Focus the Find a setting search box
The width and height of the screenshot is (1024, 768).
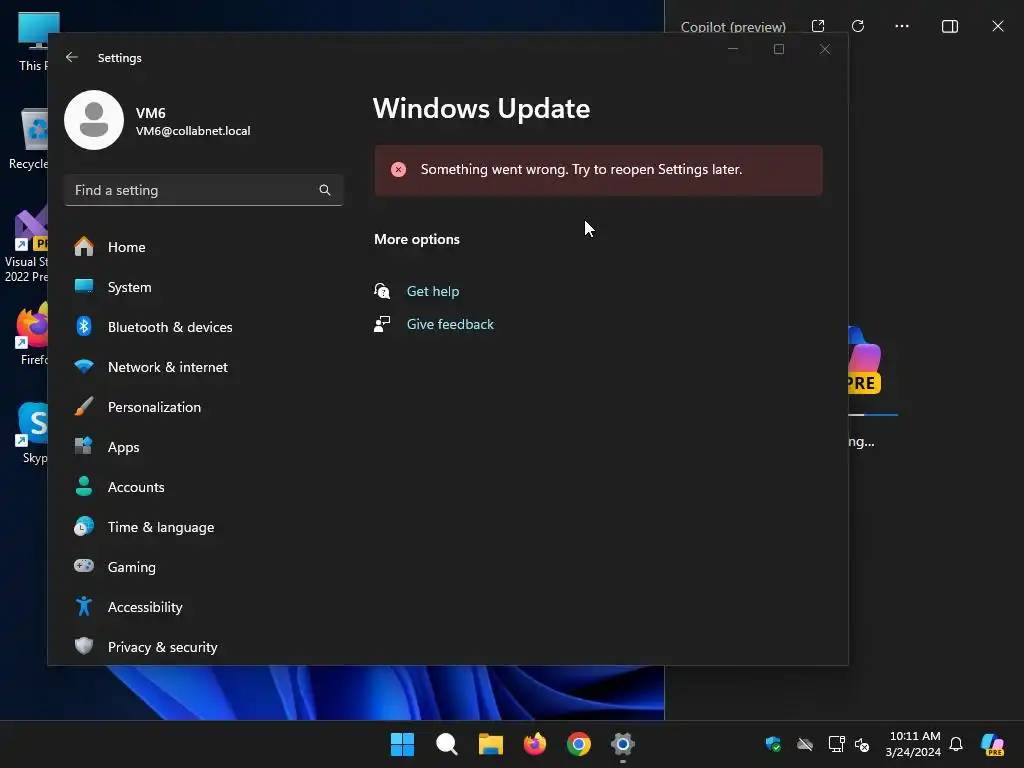[x=204, y=190]
